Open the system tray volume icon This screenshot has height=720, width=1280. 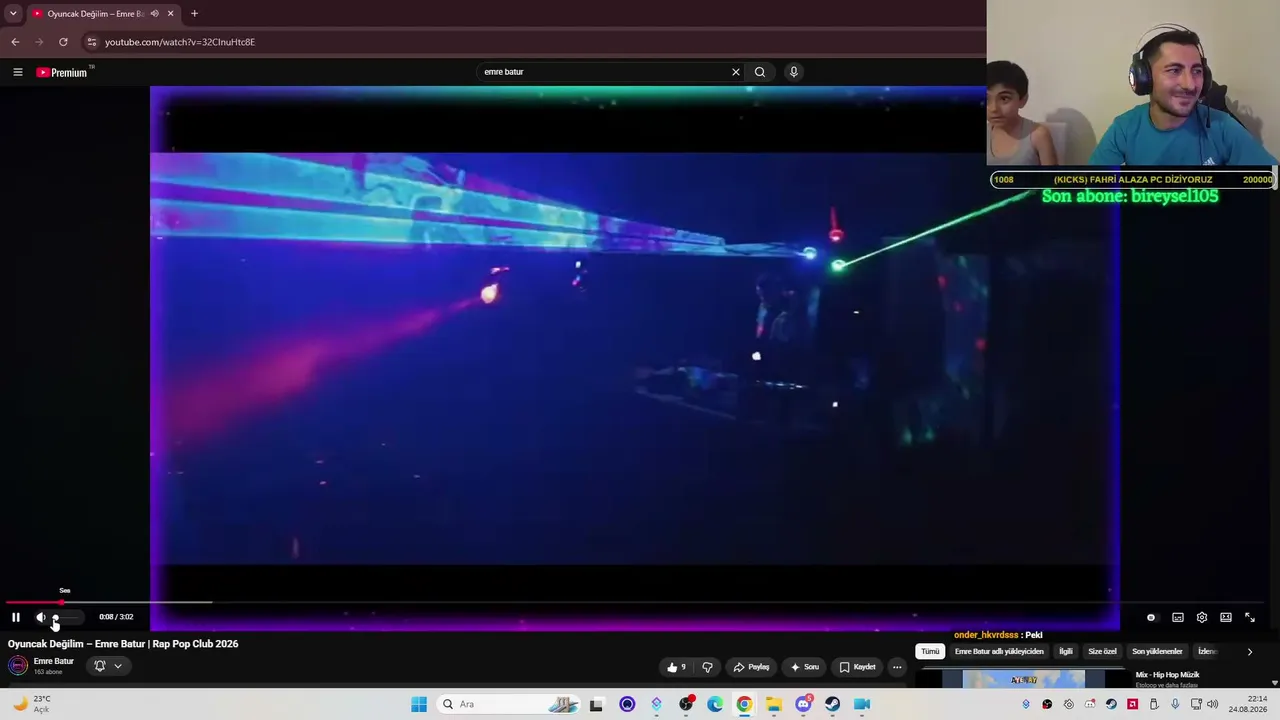(x=1213, y=704)
